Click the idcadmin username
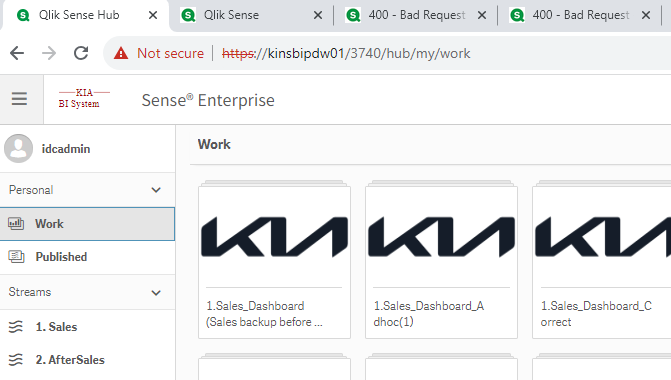Viewport: 671px width, 380px height. 66,149
